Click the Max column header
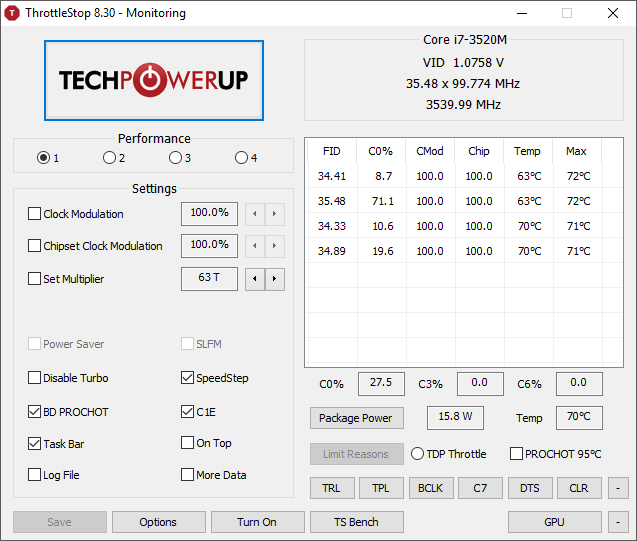Screen dimensions: 637x541 (577, 151)
